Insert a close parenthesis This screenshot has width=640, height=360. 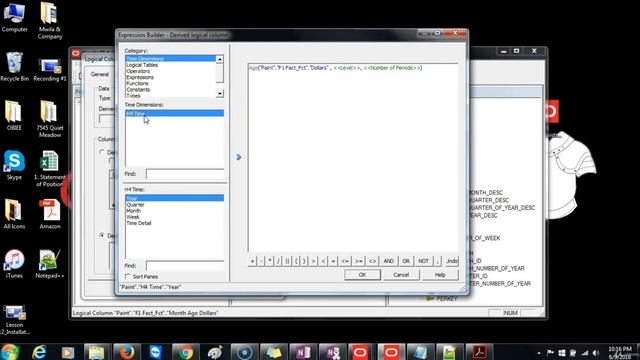pyautogui.click(x=304, y=261)
